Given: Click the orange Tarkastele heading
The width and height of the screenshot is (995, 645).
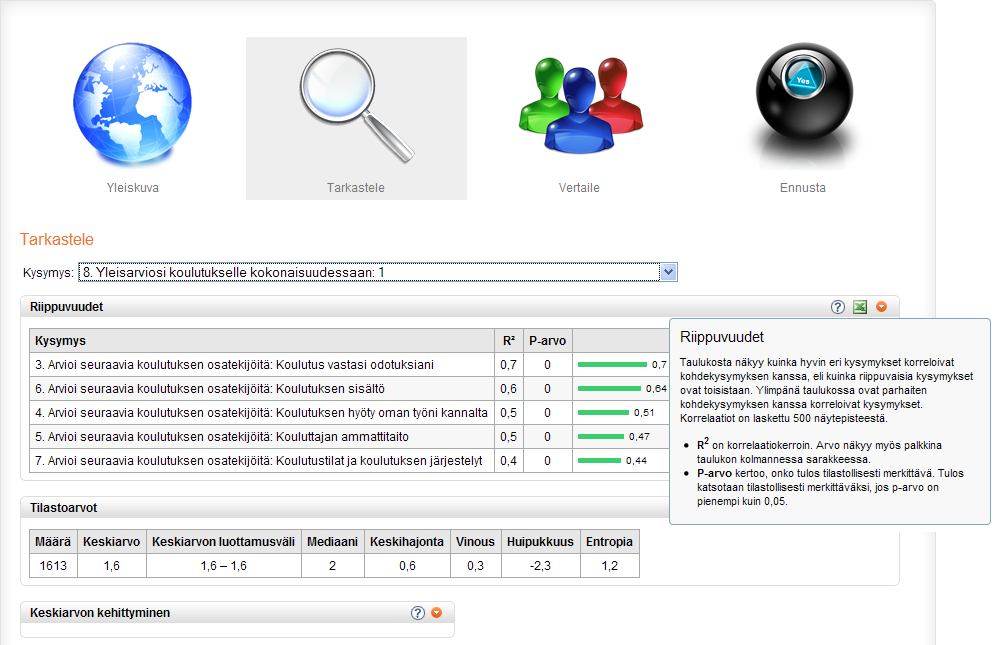Looking at the screenshot, I should pyautogui.click(x=56, y=239).
